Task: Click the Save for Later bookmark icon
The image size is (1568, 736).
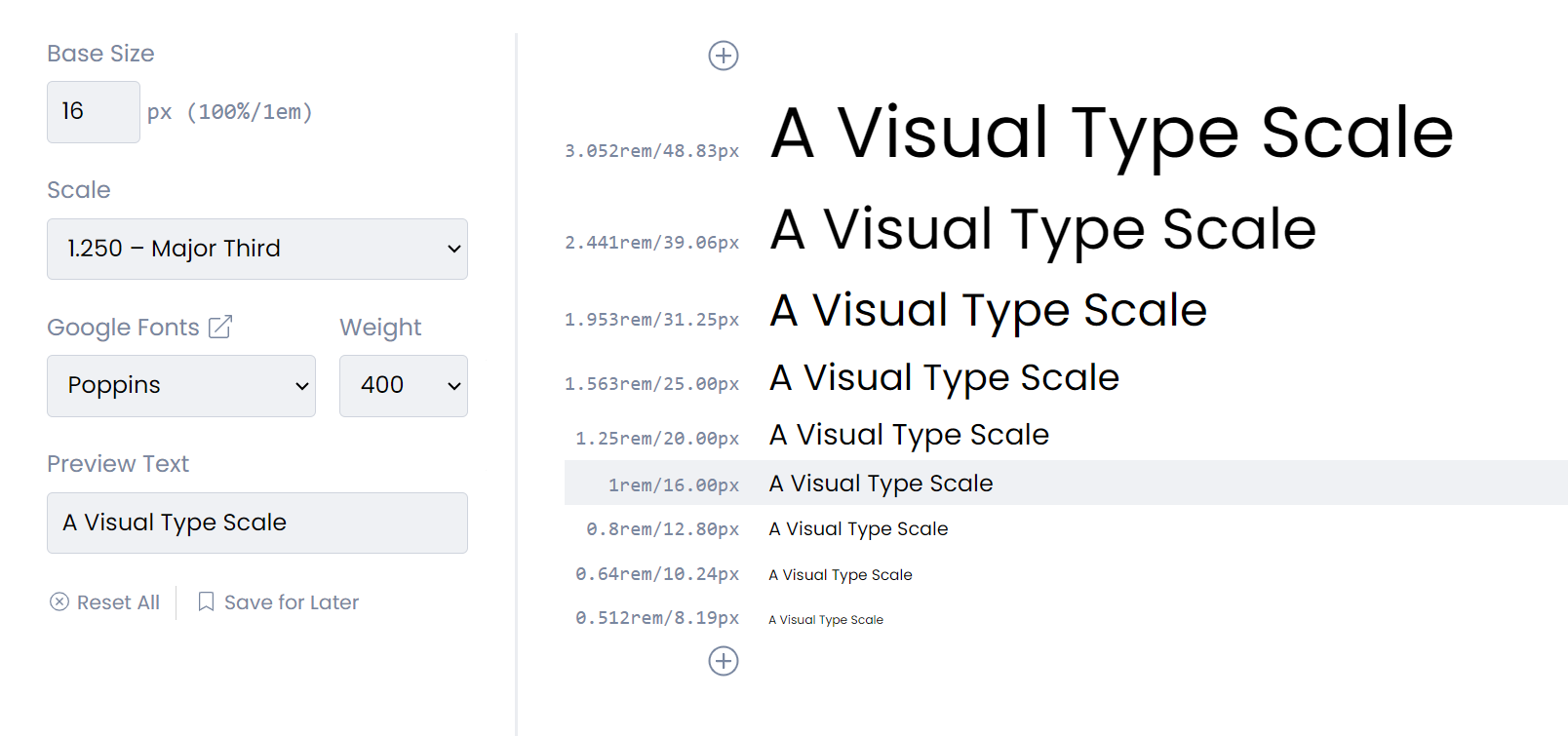Action: [x=206, y=601]
